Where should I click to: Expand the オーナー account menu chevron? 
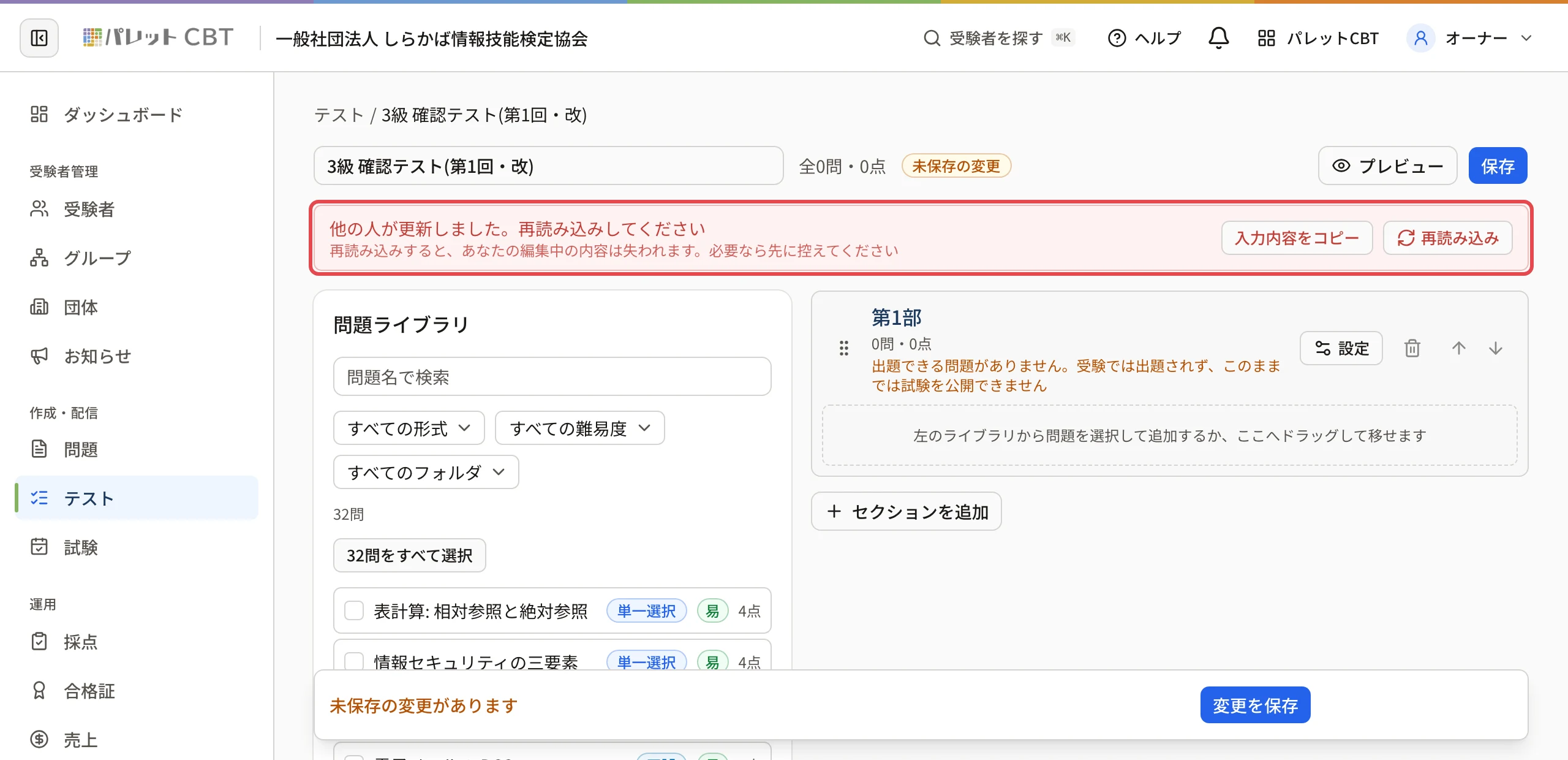[1526, 38]
